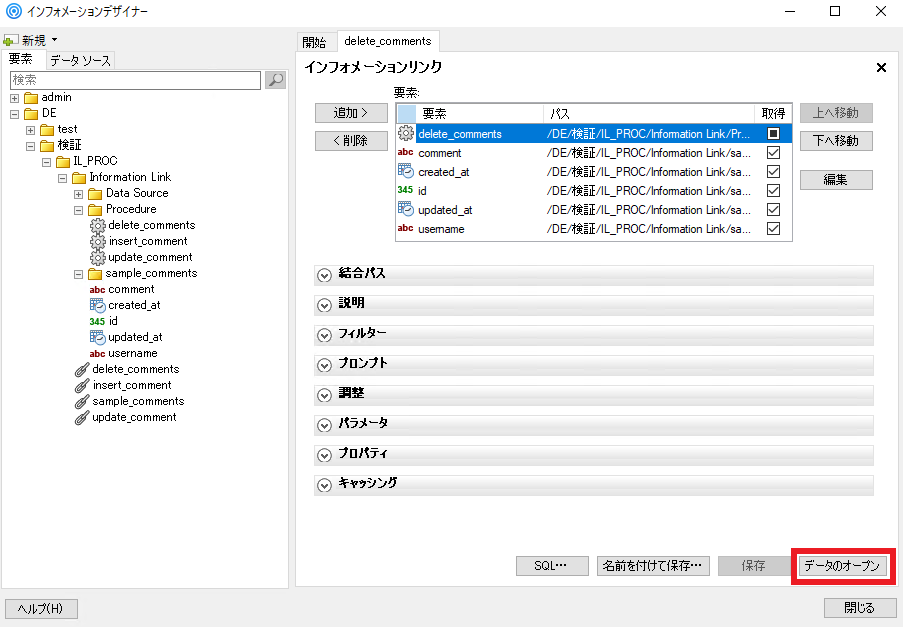Click delete_comments link clip icon in tree
The image size is (903, 627).
pos(82,370)
